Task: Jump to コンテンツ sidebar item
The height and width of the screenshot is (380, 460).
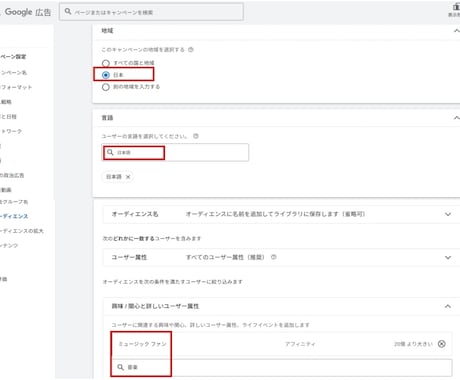Action: click(9, 246)
